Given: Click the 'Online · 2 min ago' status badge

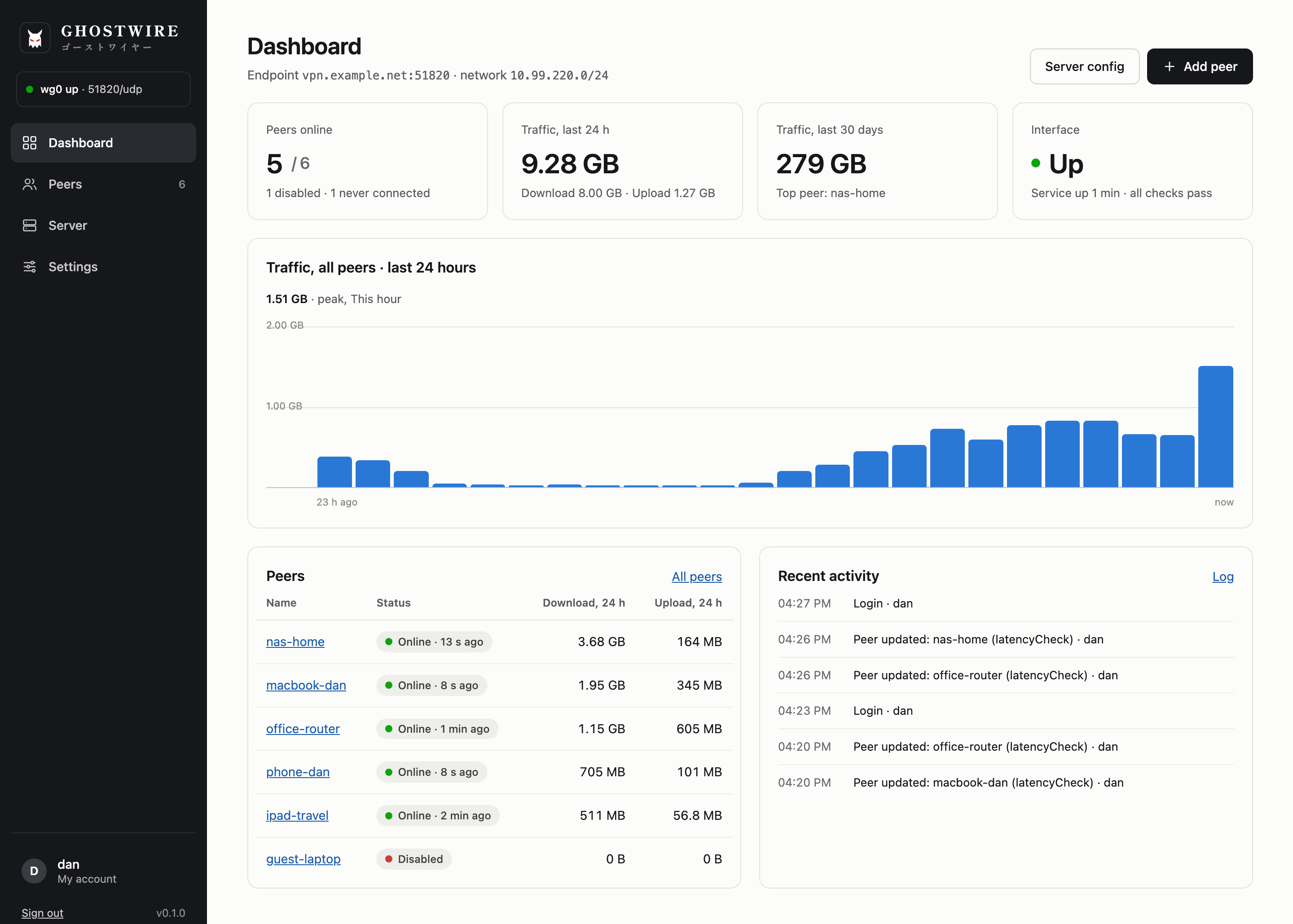Looking at the screenshot, I should (x=438, y=815).
